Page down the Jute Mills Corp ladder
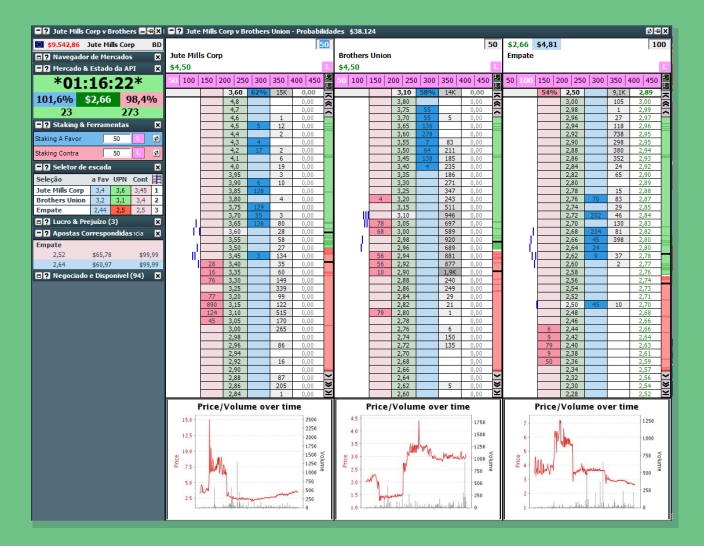The width and height of the screenshot is (704, 546). point(328,384)
